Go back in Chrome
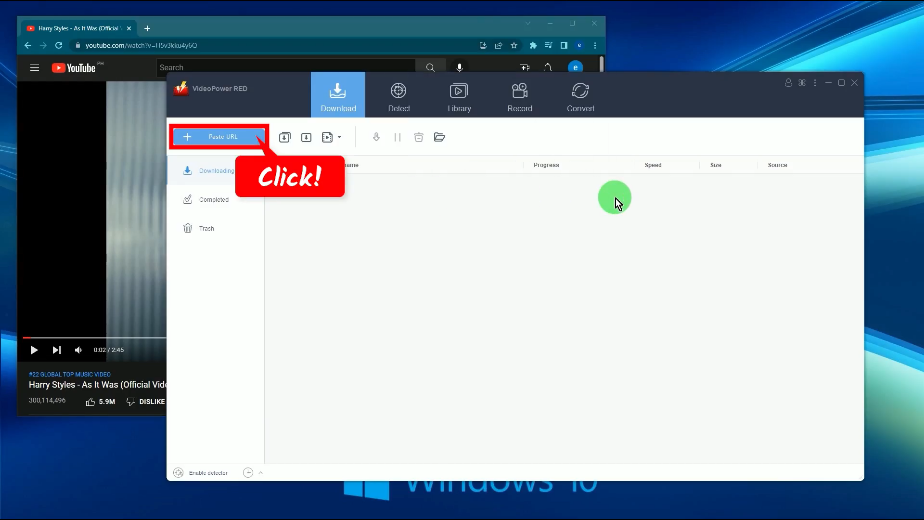This screenshot has width=924, height=520. point(28,45)
